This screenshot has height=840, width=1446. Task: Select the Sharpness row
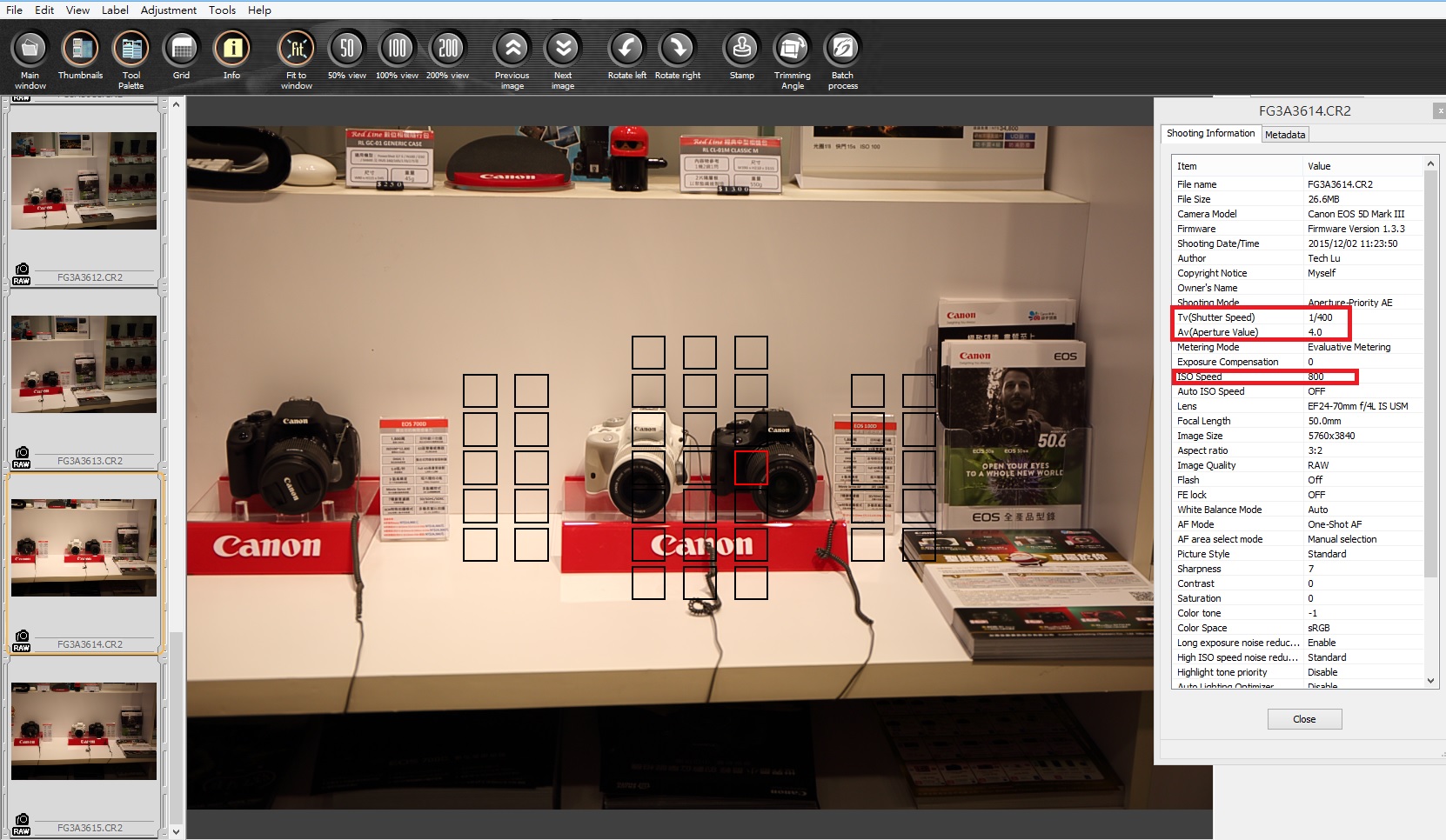point(1298,569)
